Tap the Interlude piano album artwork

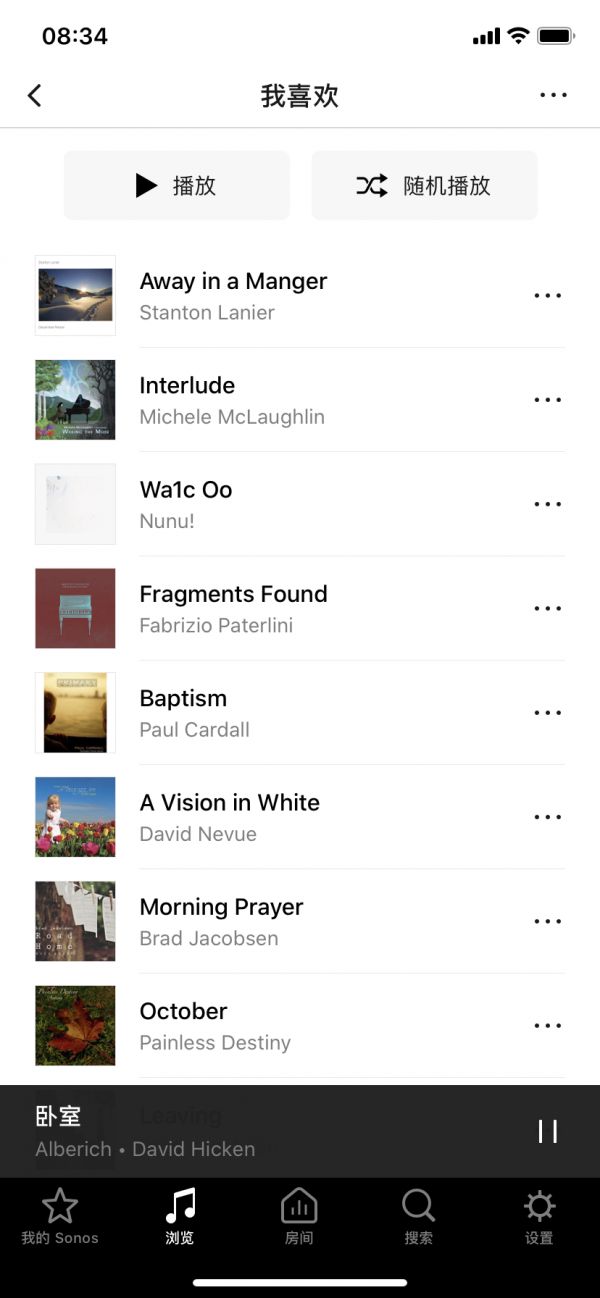pos(75,400)
